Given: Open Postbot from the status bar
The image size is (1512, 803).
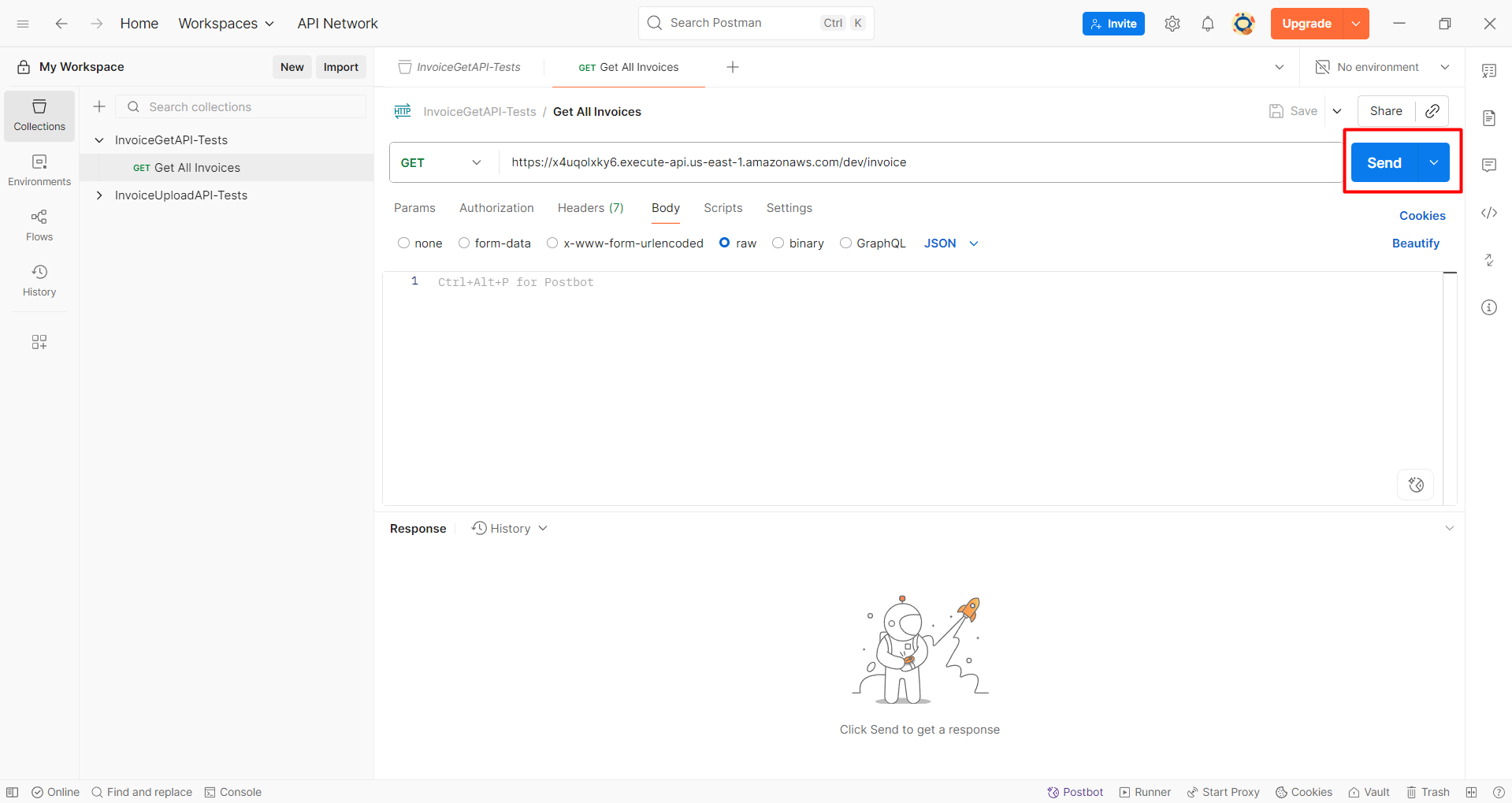Looking at the screenshot, I should [x=1075, y=792].
